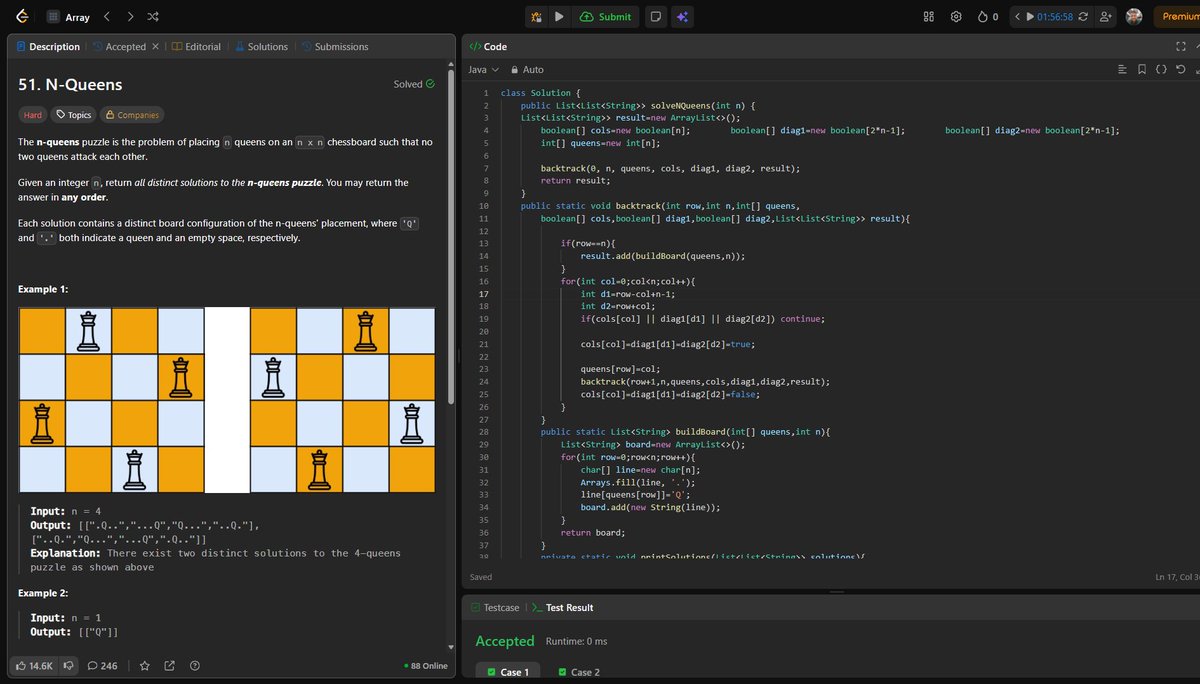Resume the timer play button
The height and width of the screenshot is (684, 1200).
coord(1029,17)
